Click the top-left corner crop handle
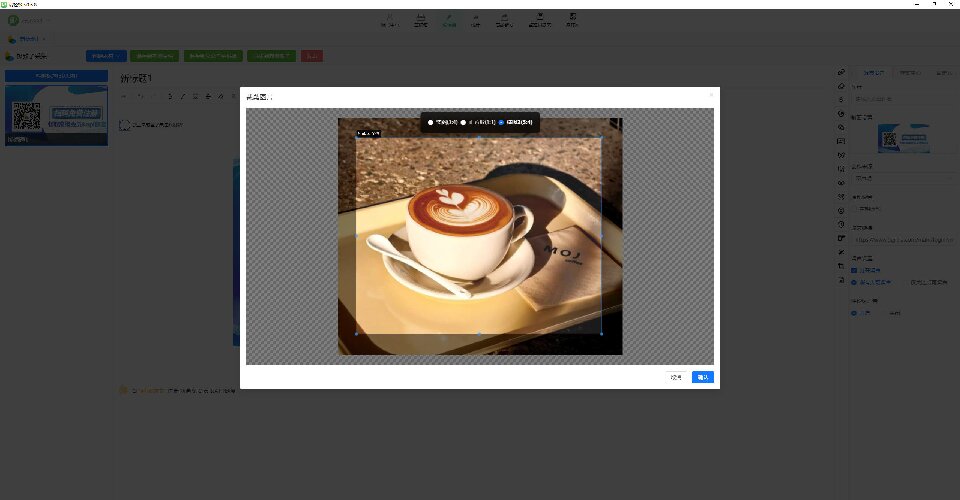Viewport: 960px width, 500px height. 357,137
